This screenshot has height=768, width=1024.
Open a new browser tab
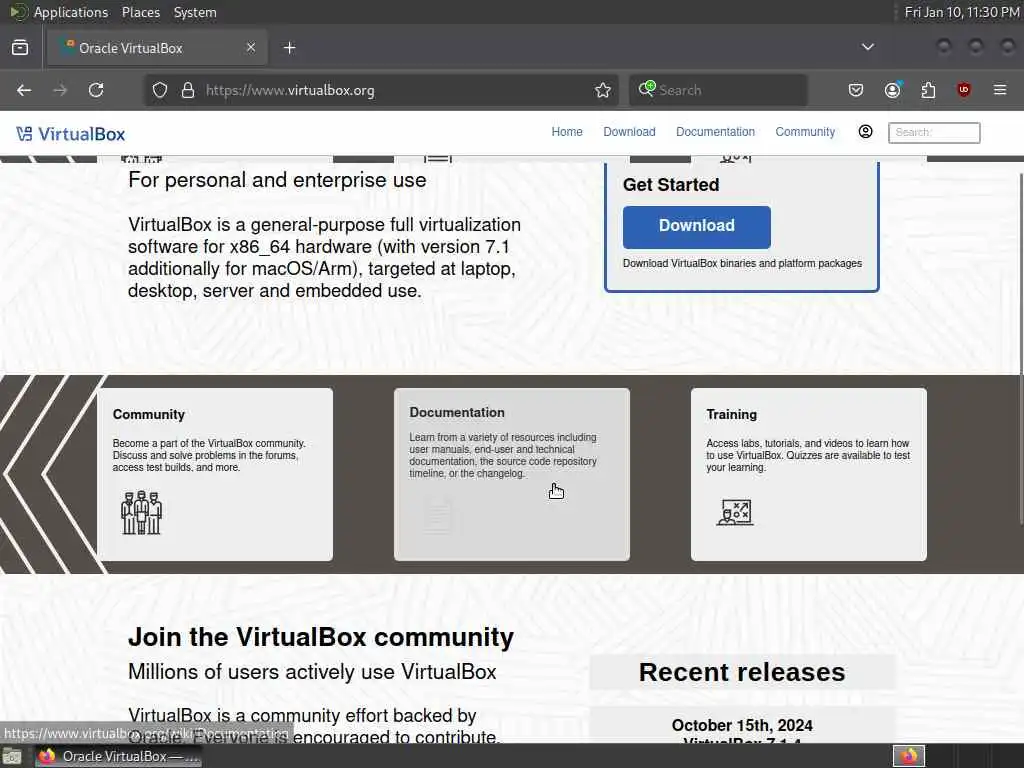coord(289,48)
